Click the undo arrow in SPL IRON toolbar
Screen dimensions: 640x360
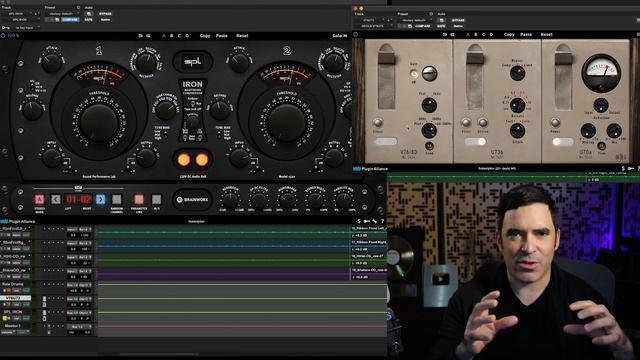[x=140, y=36]
